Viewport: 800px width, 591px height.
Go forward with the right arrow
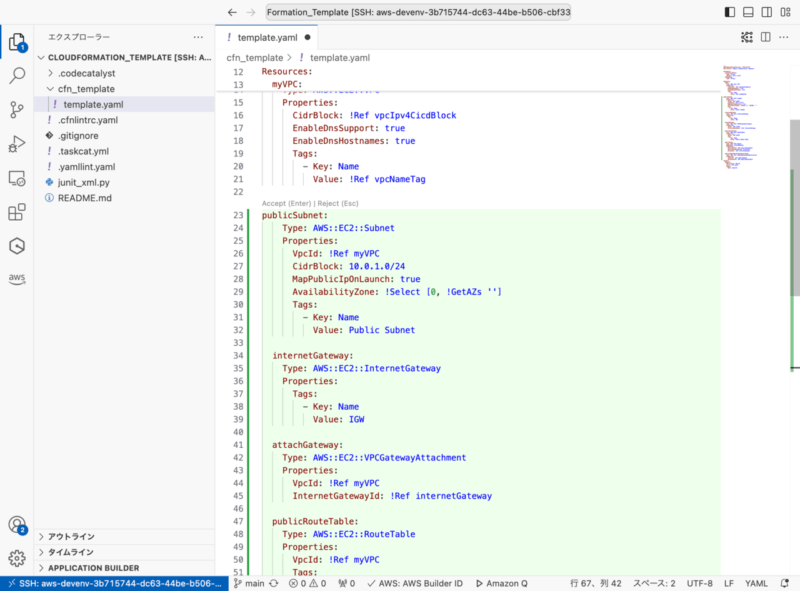tap(251, 12)
